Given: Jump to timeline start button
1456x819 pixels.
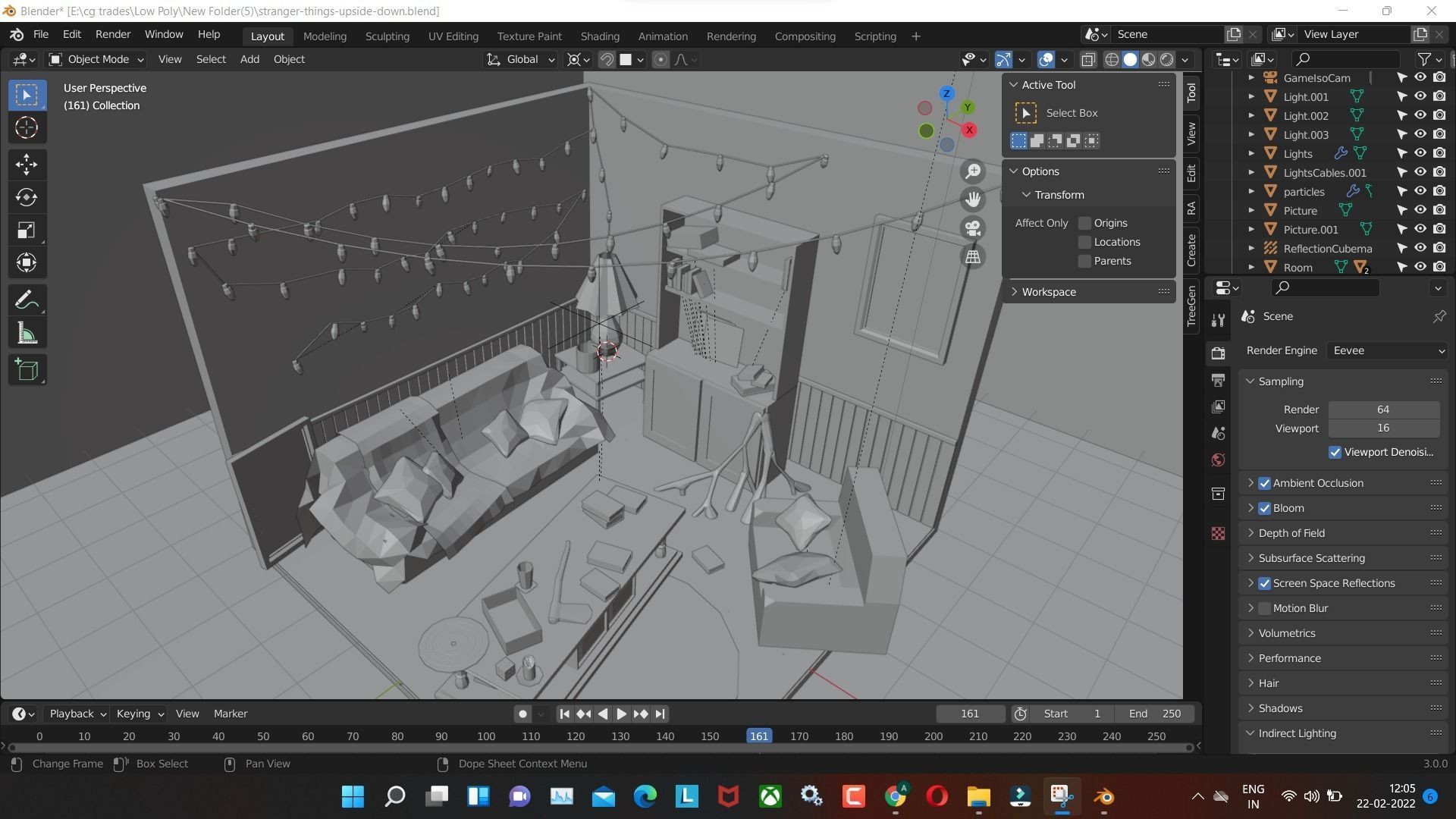Looking at the screenshot, I should 564,714.
